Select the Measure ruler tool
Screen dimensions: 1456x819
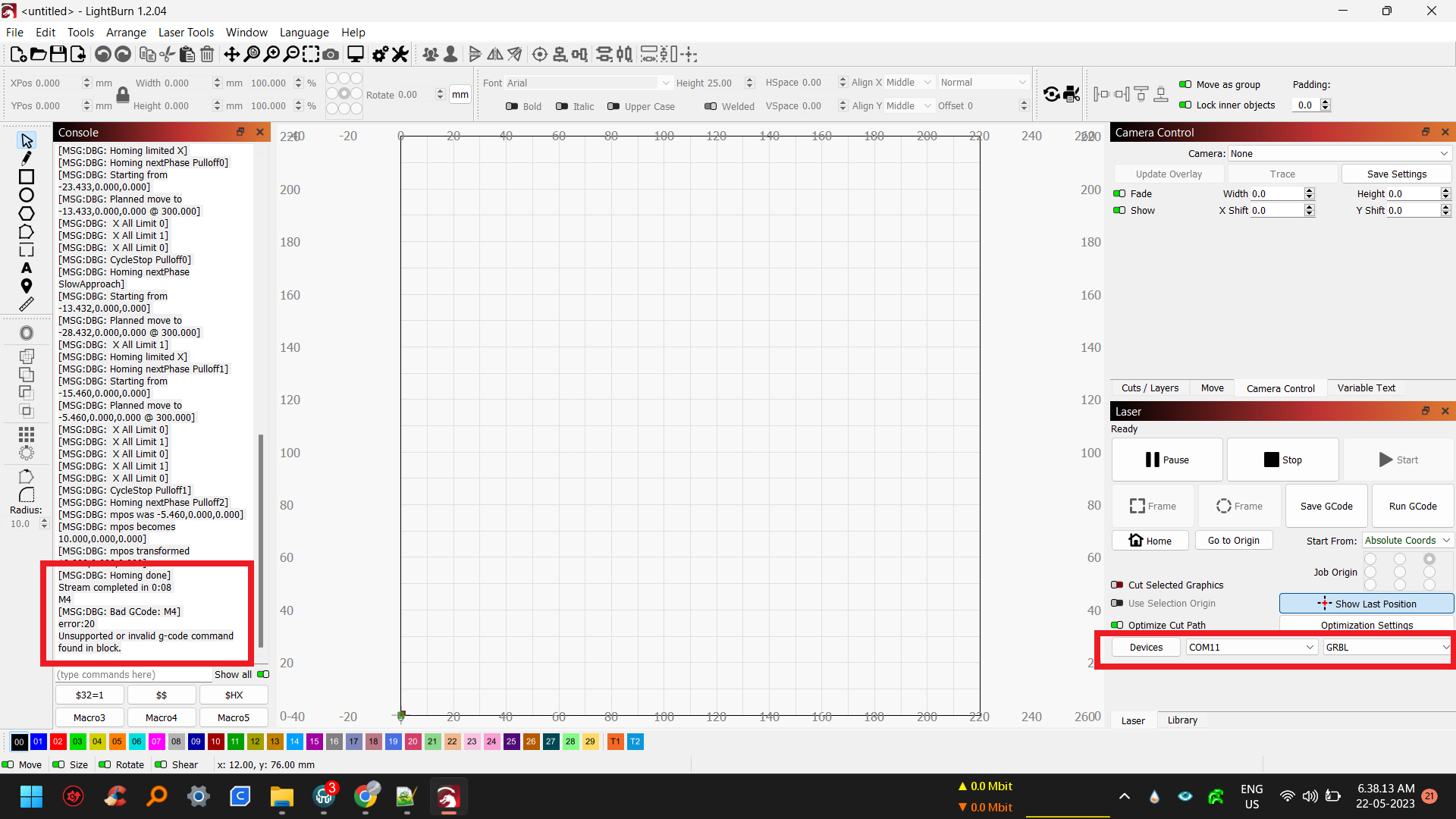[27, 304]
